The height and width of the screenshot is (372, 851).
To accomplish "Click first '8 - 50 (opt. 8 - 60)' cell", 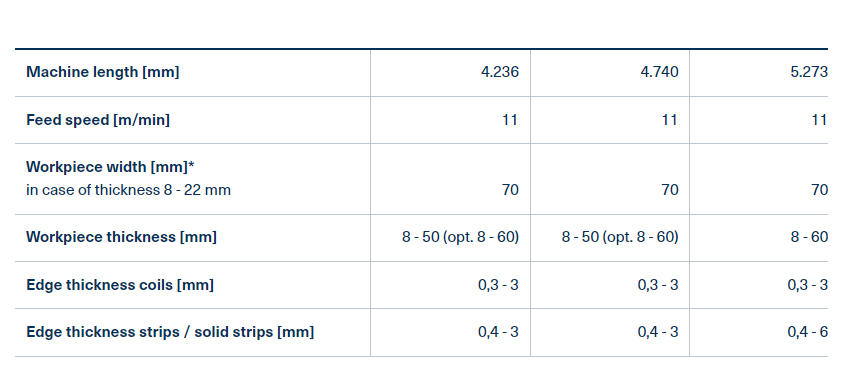I will [460, 237].
